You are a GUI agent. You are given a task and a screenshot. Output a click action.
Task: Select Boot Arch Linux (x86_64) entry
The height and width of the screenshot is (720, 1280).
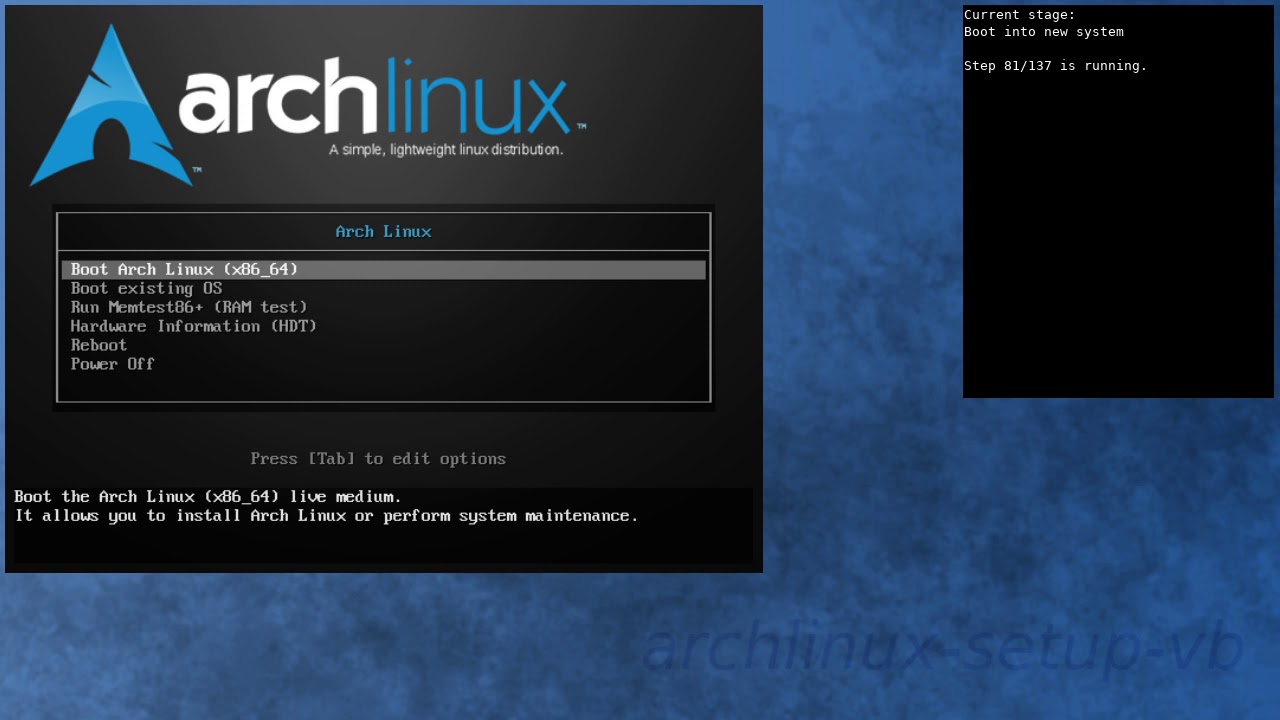coord(384,270)
